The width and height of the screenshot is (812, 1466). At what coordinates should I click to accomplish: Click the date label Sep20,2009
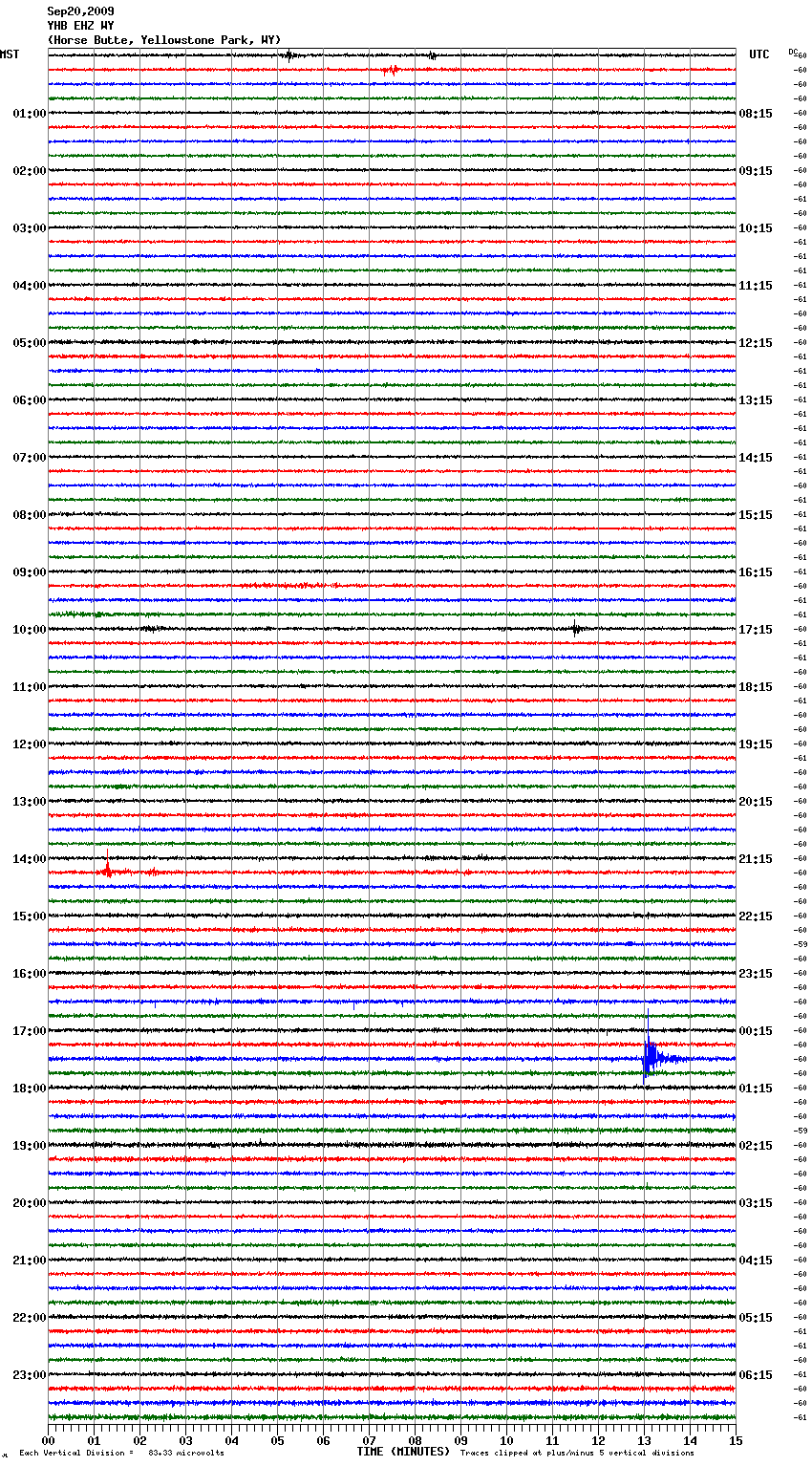click(x=80, y=11)
